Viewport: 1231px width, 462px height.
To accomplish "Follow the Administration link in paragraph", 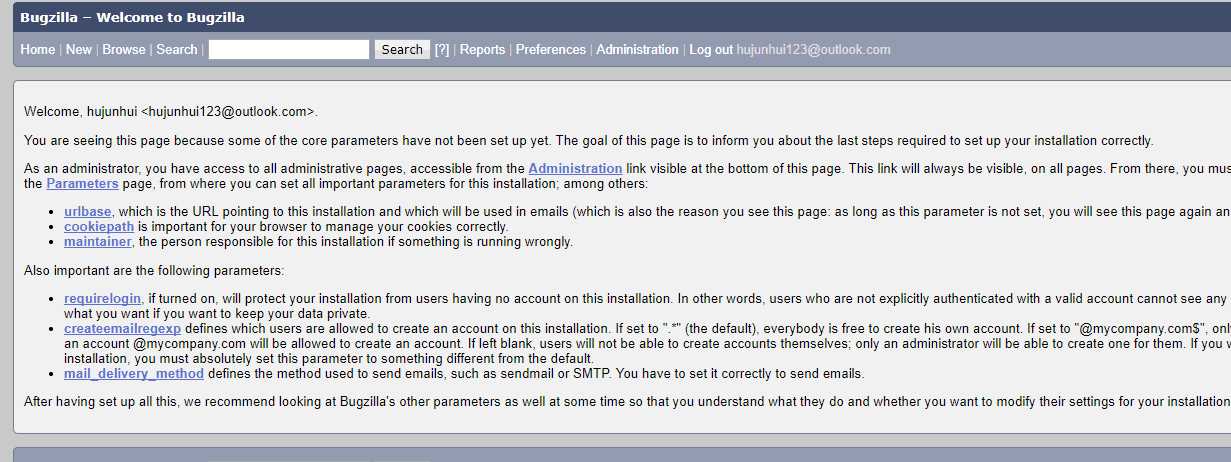I will [x=575, y=168].
